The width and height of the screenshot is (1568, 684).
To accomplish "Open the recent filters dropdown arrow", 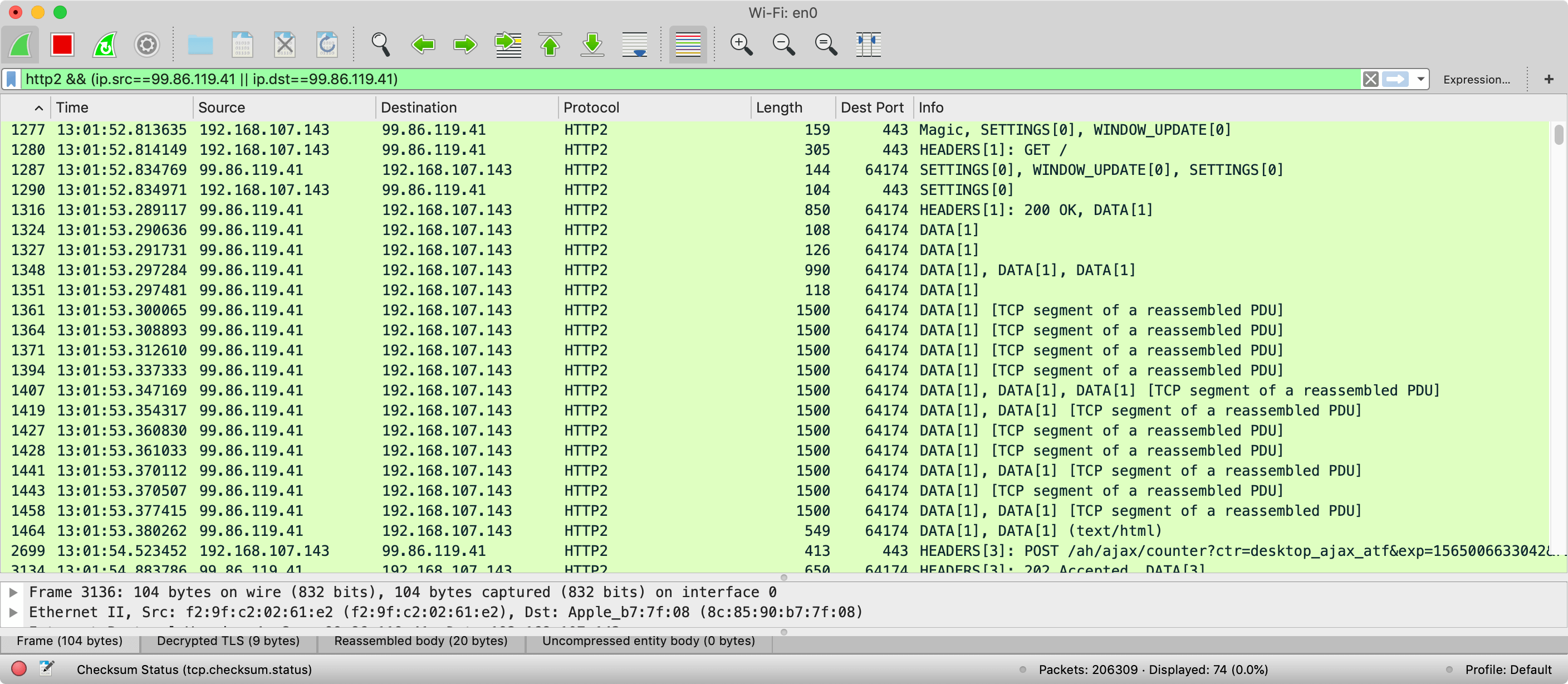I will coord(1420,79).
